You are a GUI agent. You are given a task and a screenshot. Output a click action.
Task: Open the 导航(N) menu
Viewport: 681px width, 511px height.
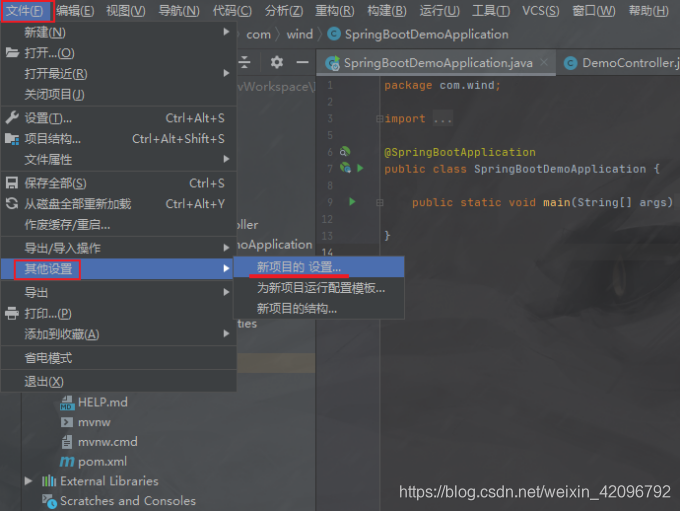tap(179, 10)
